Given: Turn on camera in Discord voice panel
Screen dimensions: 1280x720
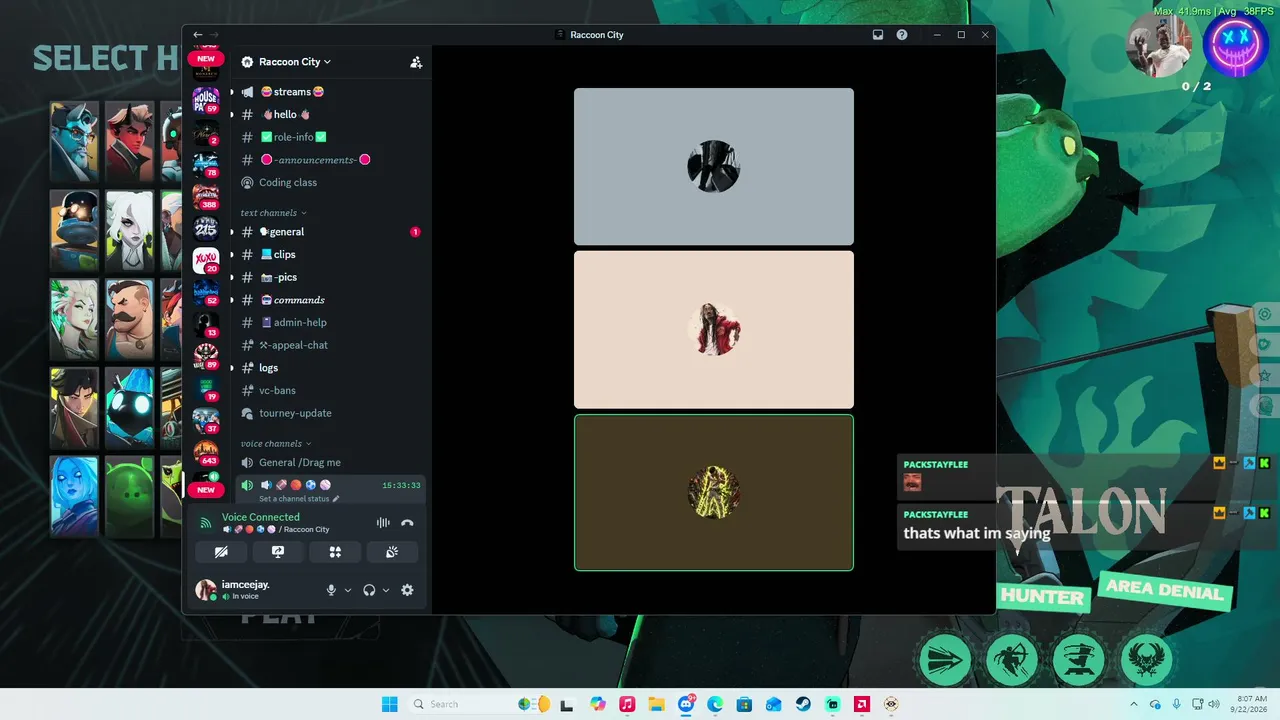Looking at the screenshot, I should click(221, 552).
